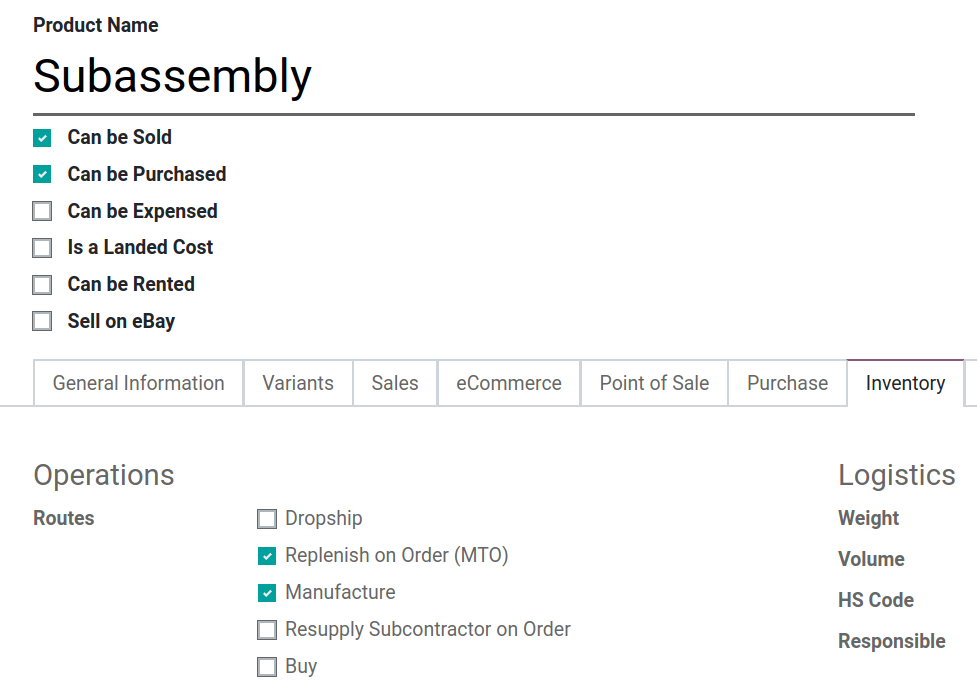Enable Resupply Subcontractor on Order route

[267, 630]
